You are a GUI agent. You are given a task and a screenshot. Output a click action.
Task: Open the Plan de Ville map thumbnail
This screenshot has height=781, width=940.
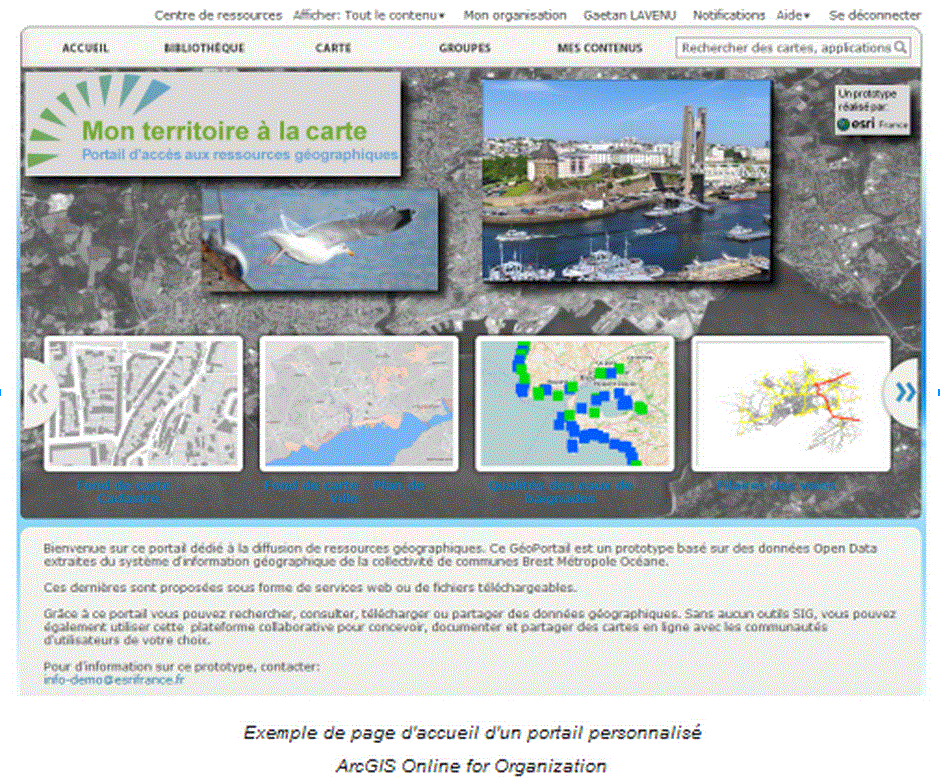359,403
